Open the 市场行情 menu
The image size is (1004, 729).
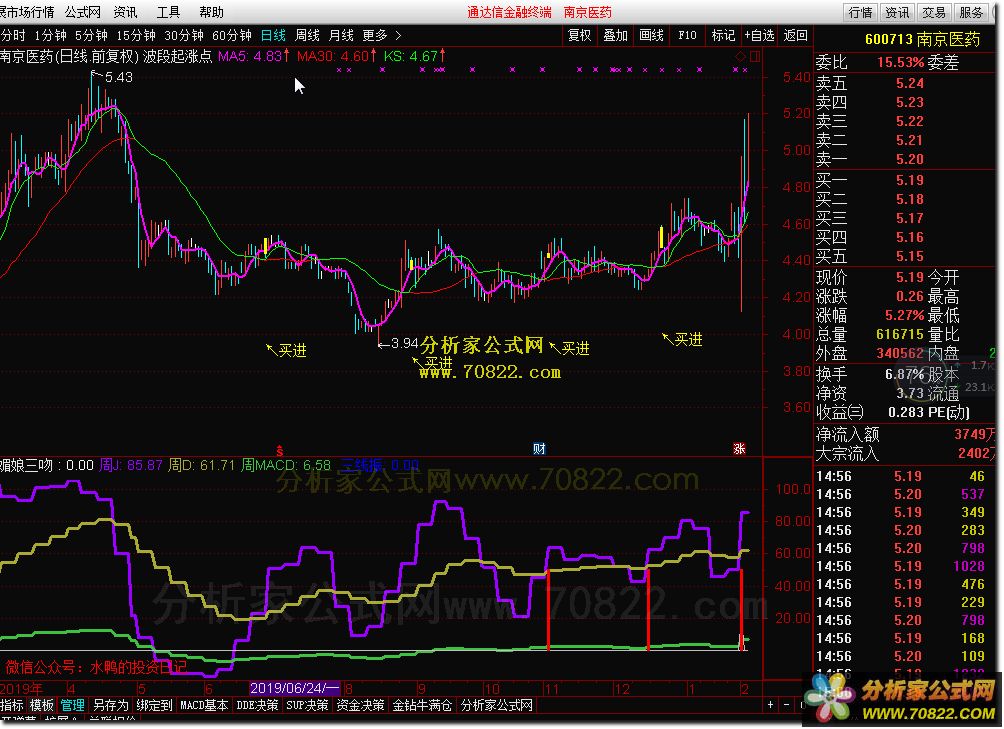[x=28, y=12]
